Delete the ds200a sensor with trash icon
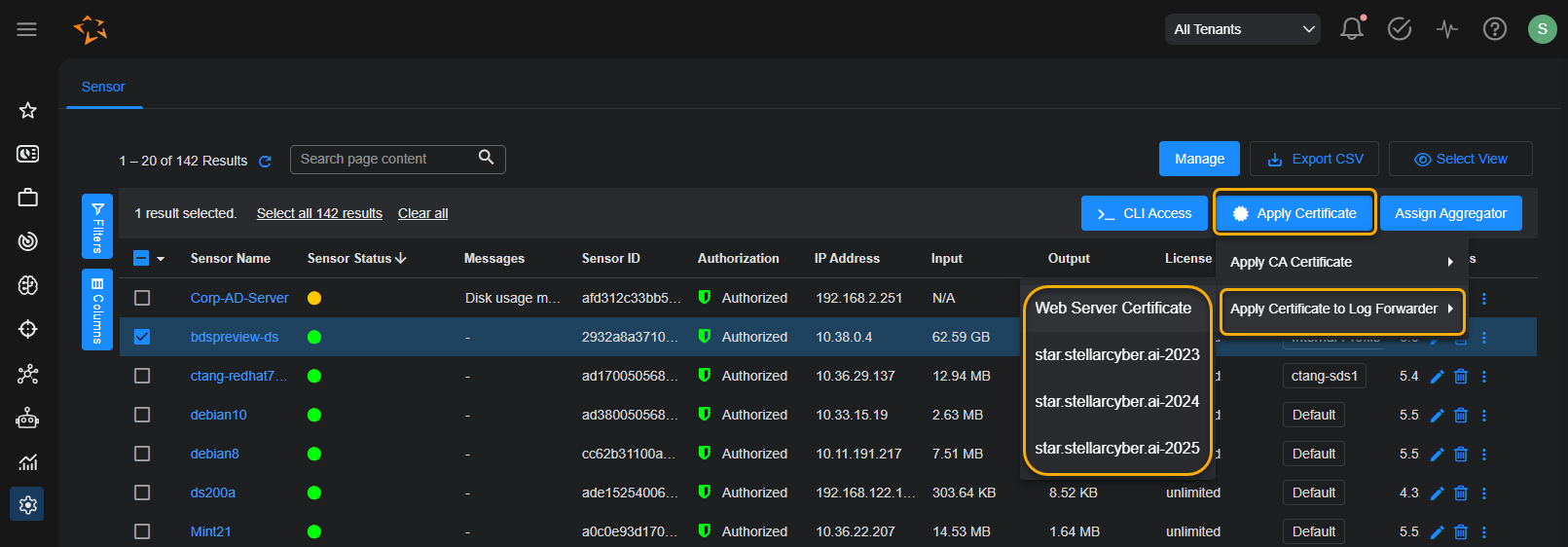Image resolution: width=1568 pixels, height=547 pixels. 1460,493
